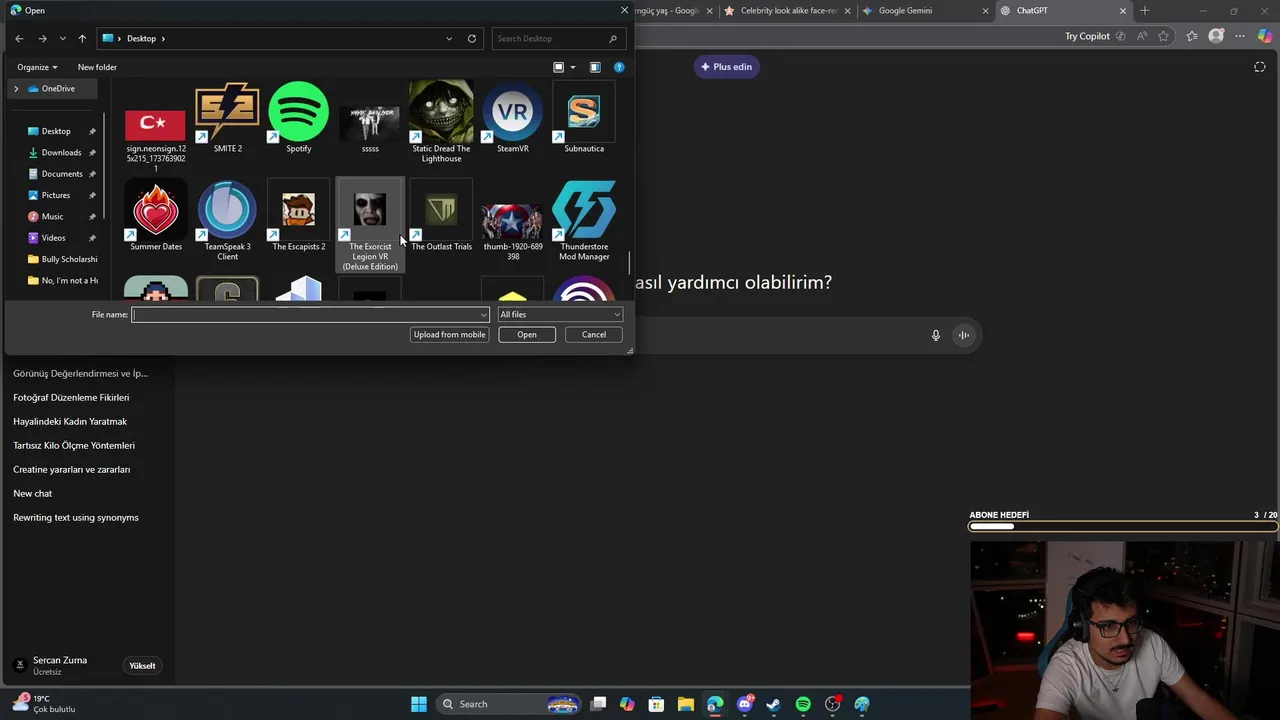Open a new browser tab

[1145, 11]
